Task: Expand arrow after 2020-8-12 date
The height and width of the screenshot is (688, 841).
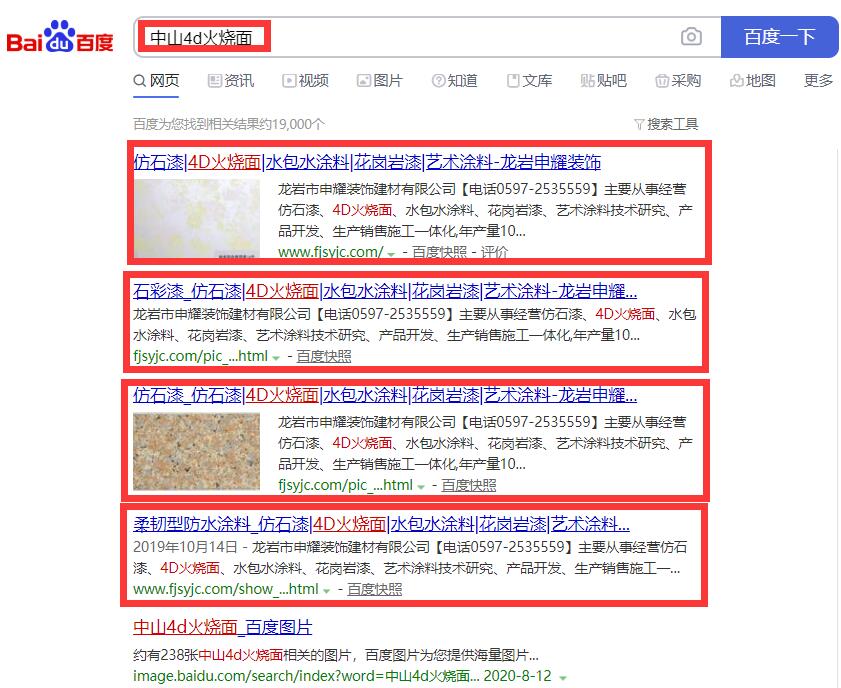Action: pyautogui.click(x=563, y=678)
